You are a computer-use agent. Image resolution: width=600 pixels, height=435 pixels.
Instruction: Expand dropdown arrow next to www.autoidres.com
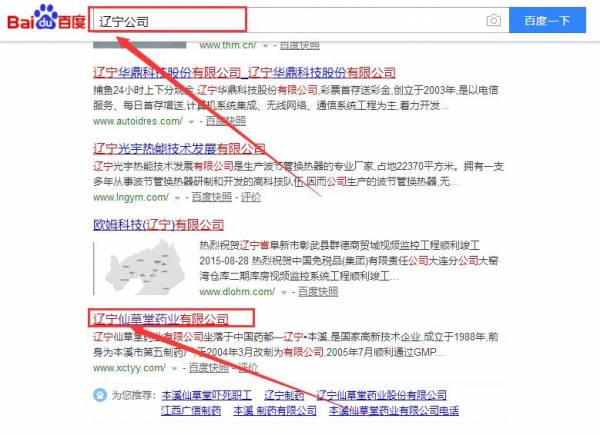(191, 122)
